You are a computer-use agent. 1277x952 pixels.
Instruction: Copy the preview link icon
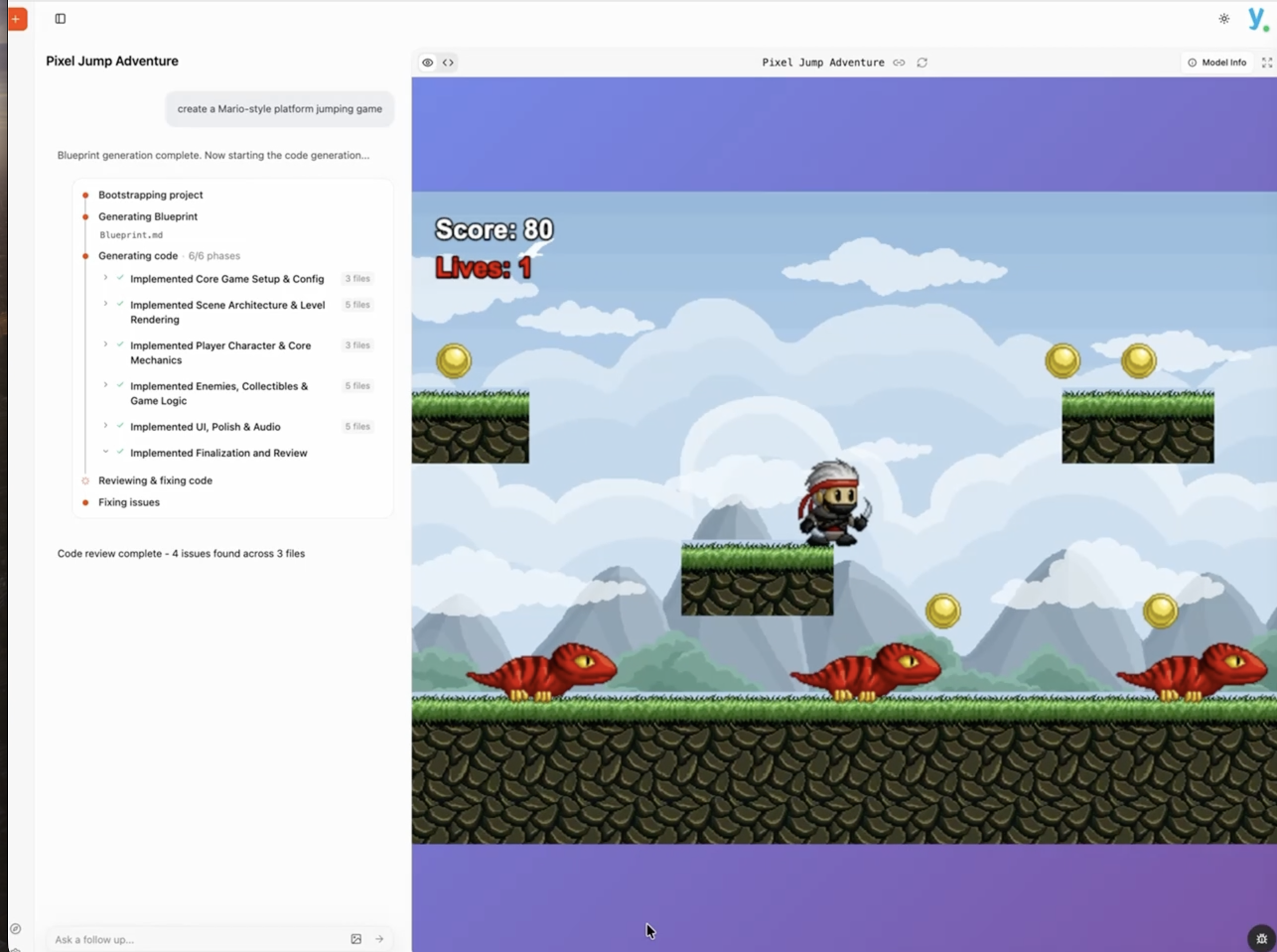tap(899, 62)
